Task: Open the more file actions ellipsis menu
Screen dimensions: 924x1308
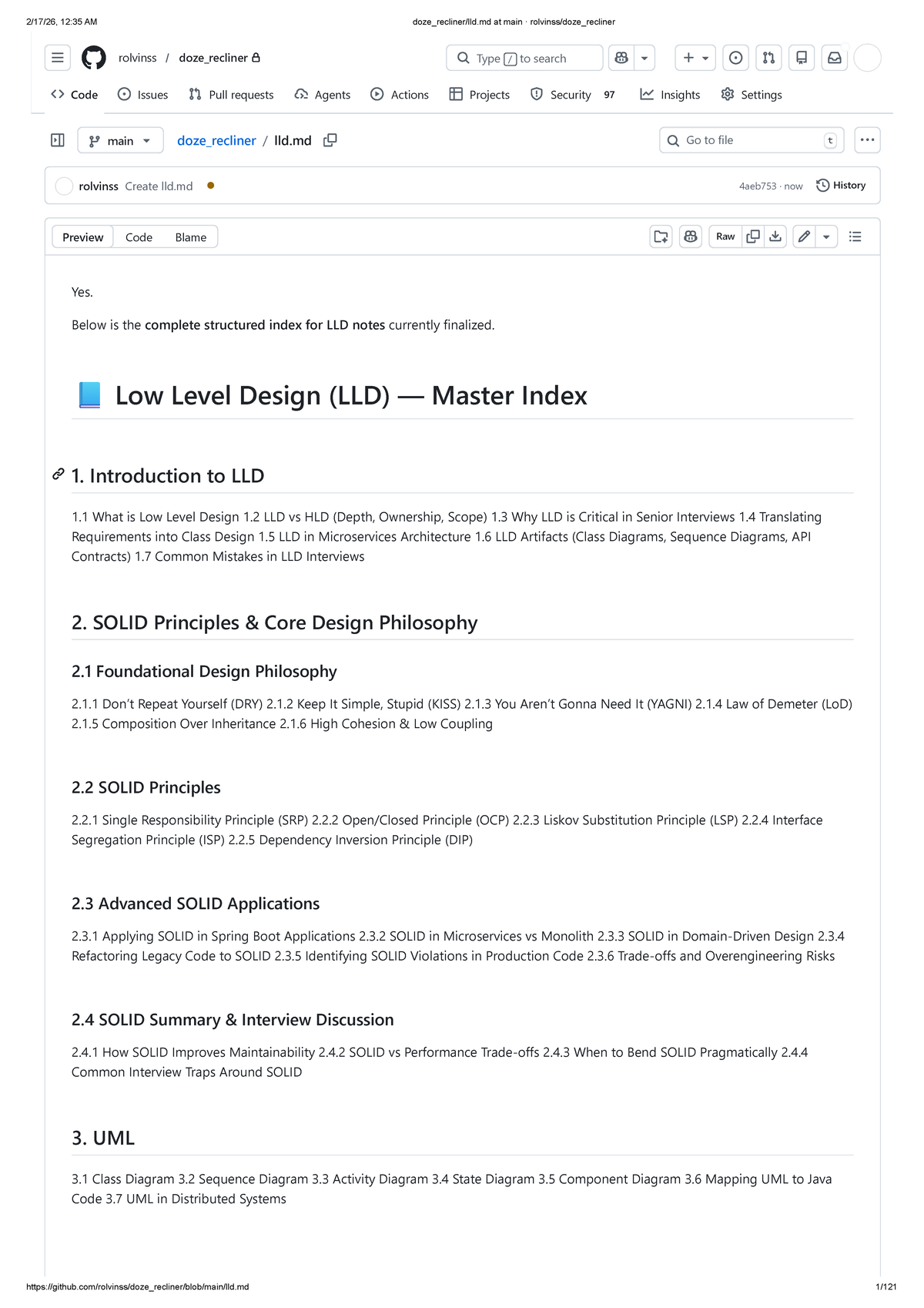Action: click(x=868, y=140)
